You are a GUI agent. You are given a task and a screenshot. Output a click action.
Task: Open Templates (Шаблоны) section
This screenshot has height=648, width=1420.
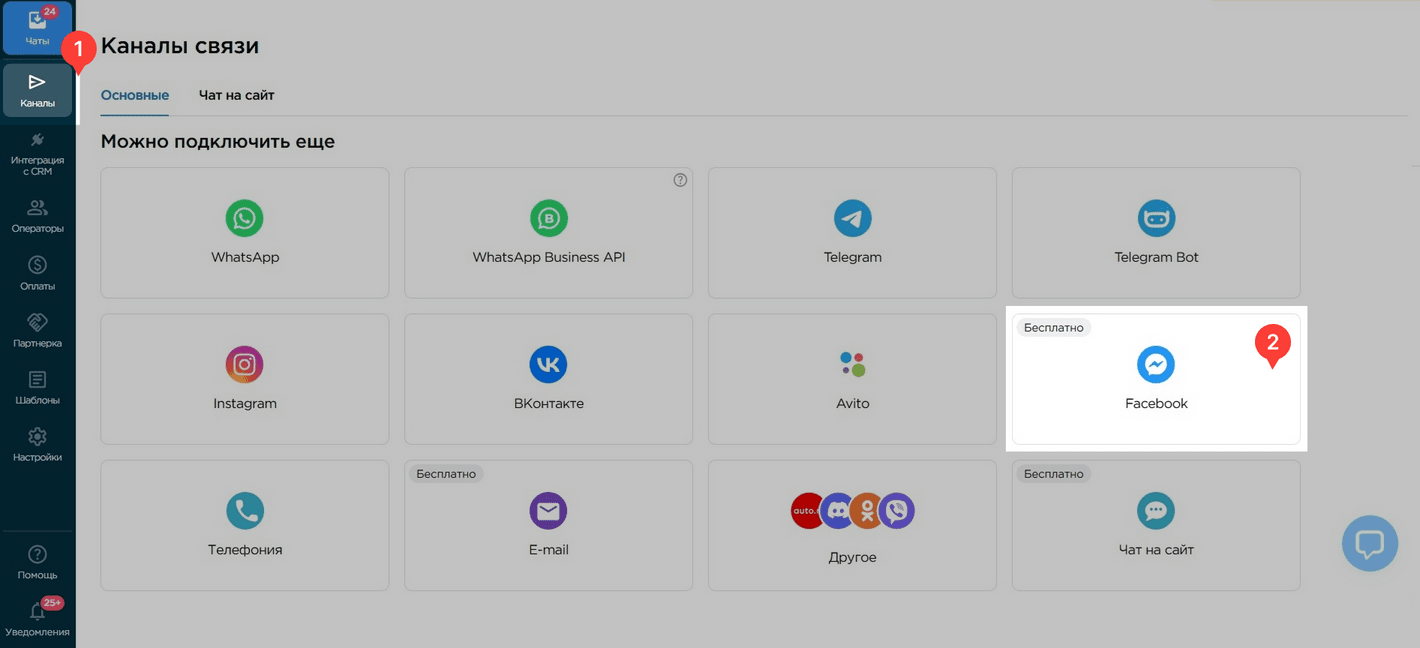[37, 387]
